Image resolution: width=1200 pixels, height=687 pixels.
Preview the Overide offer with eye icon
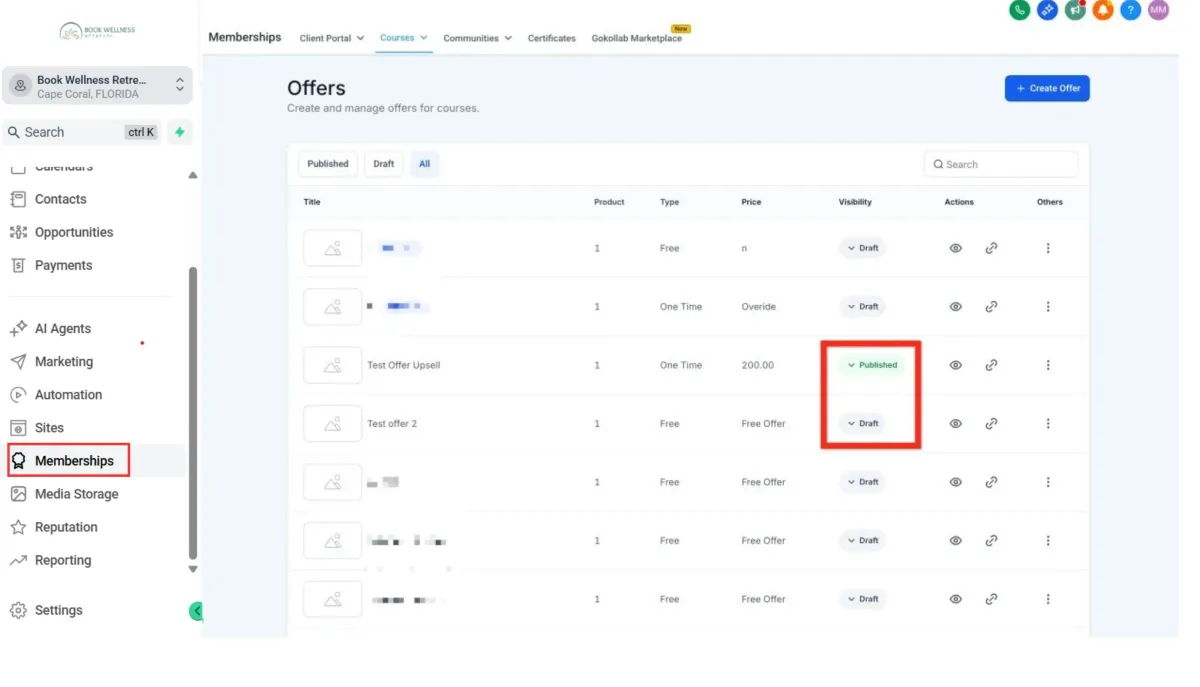pos(956,307)
